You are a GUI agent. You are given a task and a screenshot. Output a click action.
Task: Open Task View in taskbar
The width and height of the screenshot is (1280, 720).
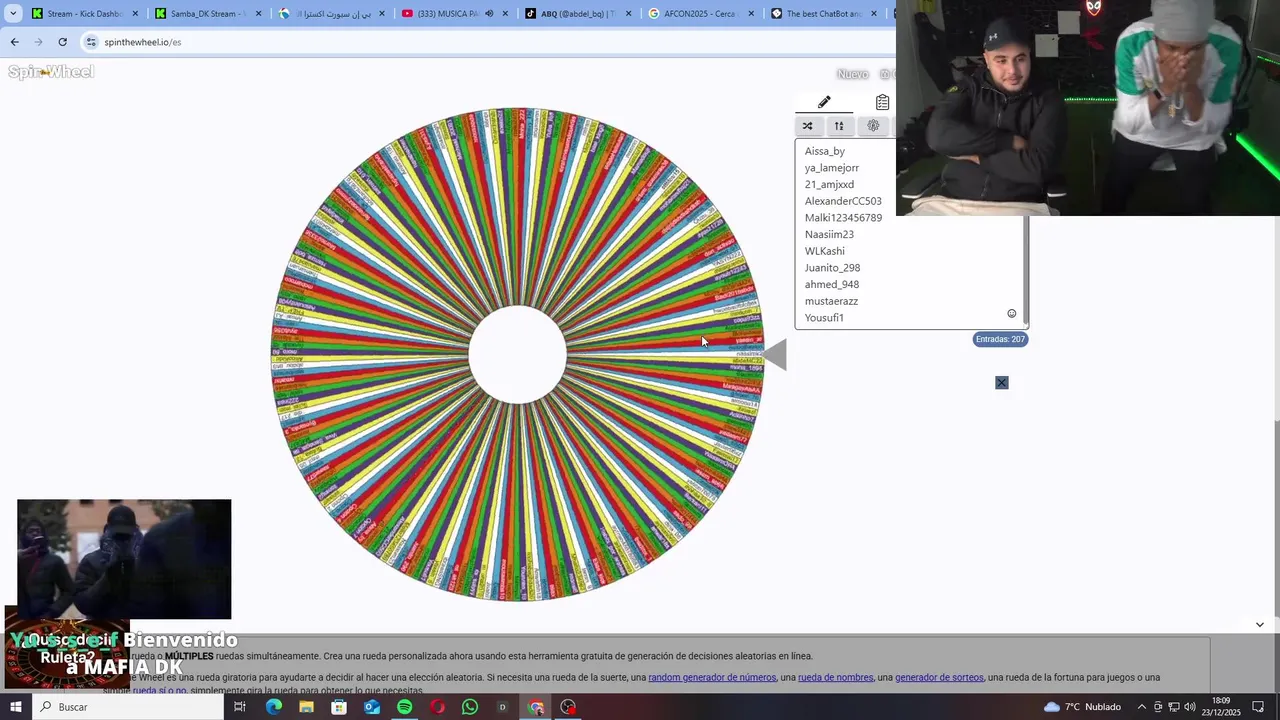(x=240, y=707)
